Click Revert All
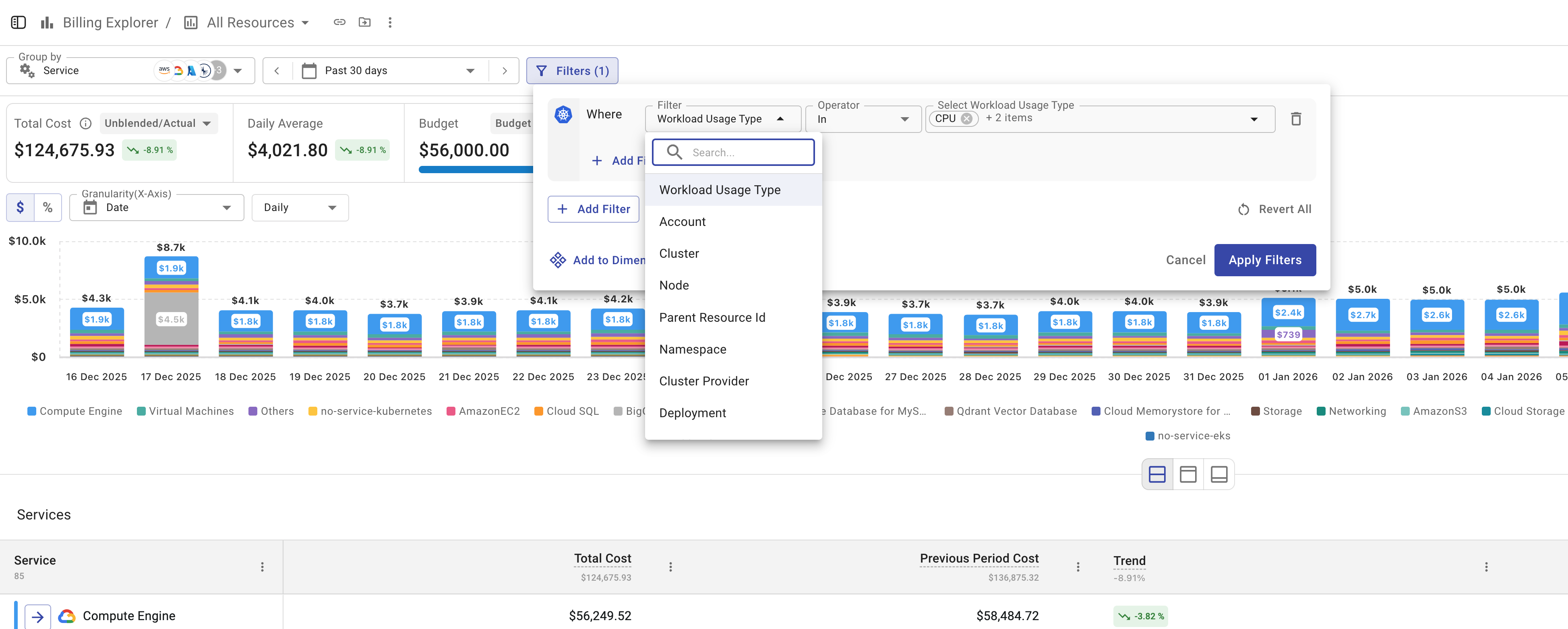This screenshot has width=1568, height=629. (x=1274, y=209)
